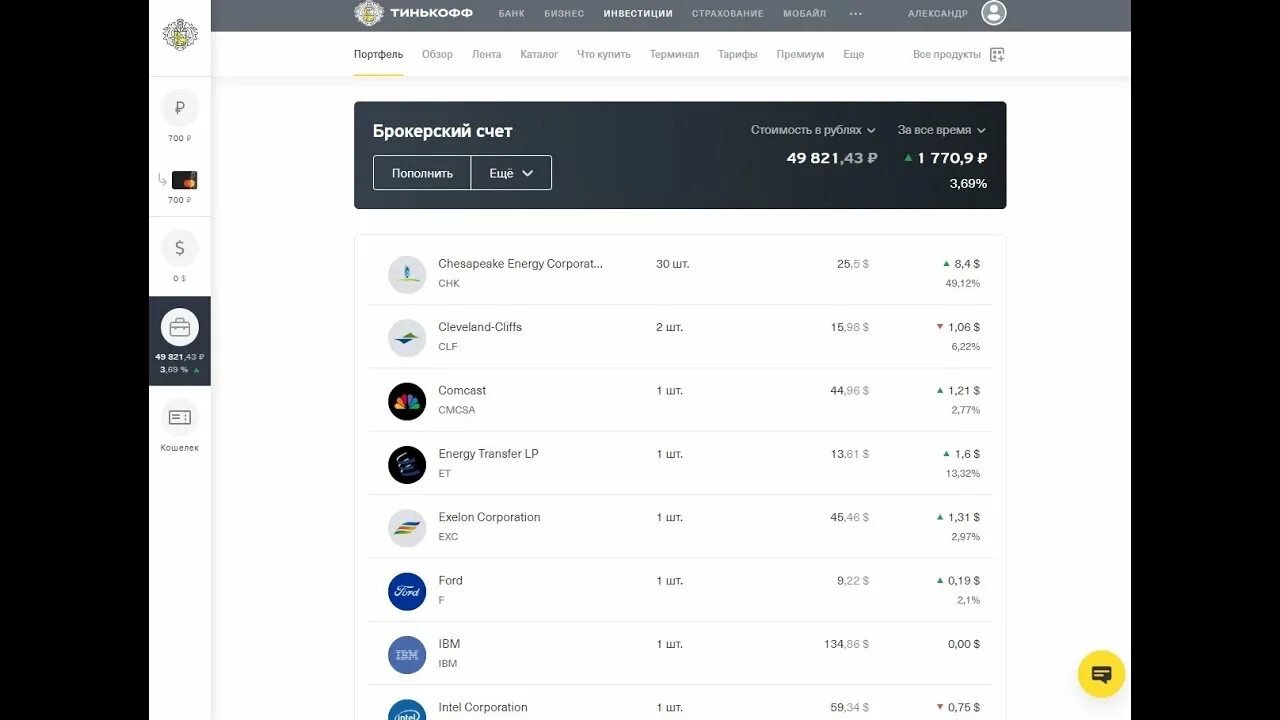This screenshot has width=1280, height=720.
Task: Click the Александр user name link
Action: [938, 14]
